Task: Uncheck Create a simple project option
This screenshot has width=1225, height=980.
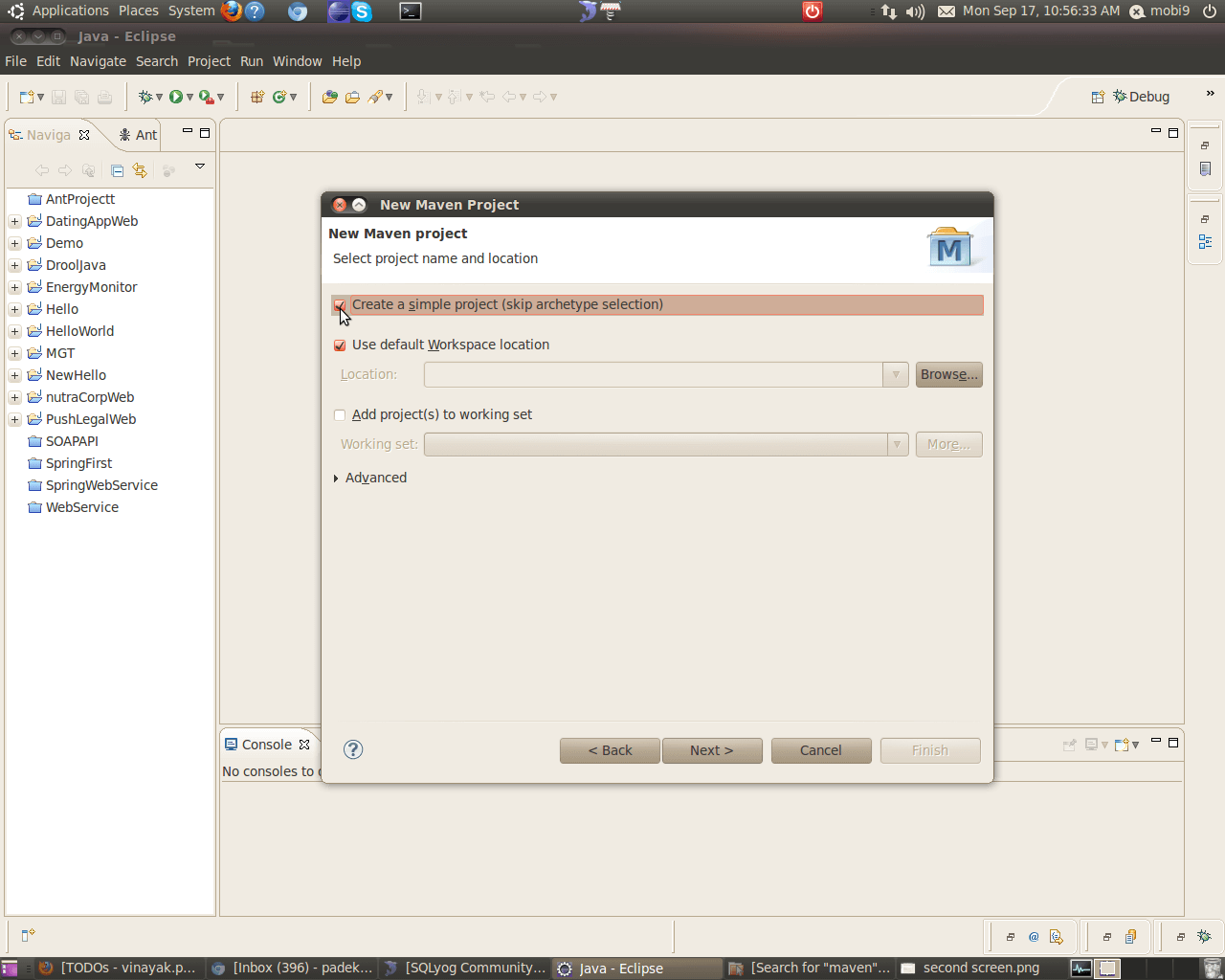Action: [x=340, y=304]
